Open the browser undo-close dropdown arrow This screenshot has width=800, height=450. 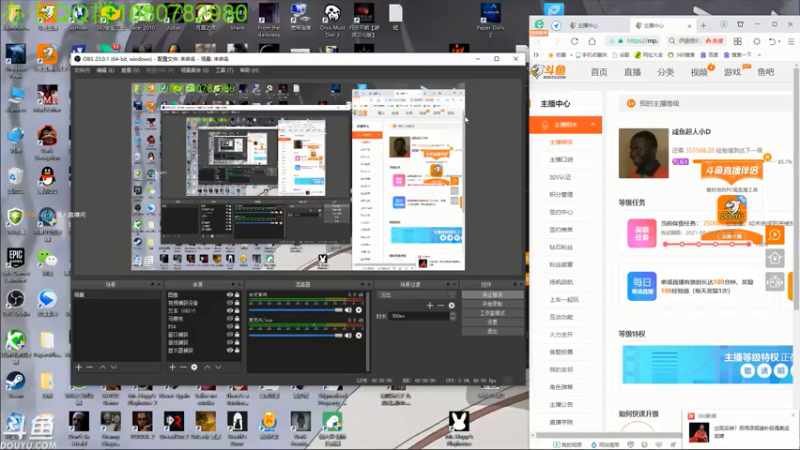(x=779, y=41)
